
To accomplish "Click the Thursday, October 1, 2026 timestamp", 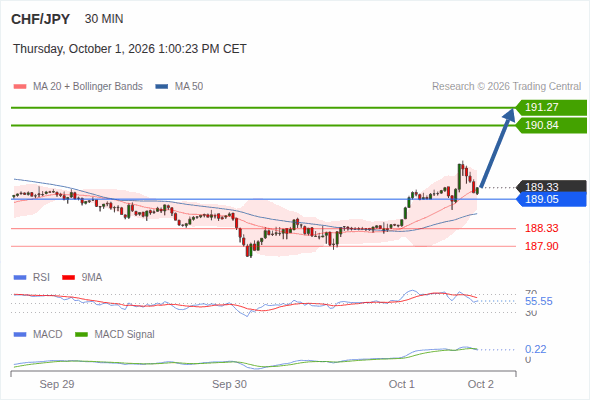I will coord(130,49).
